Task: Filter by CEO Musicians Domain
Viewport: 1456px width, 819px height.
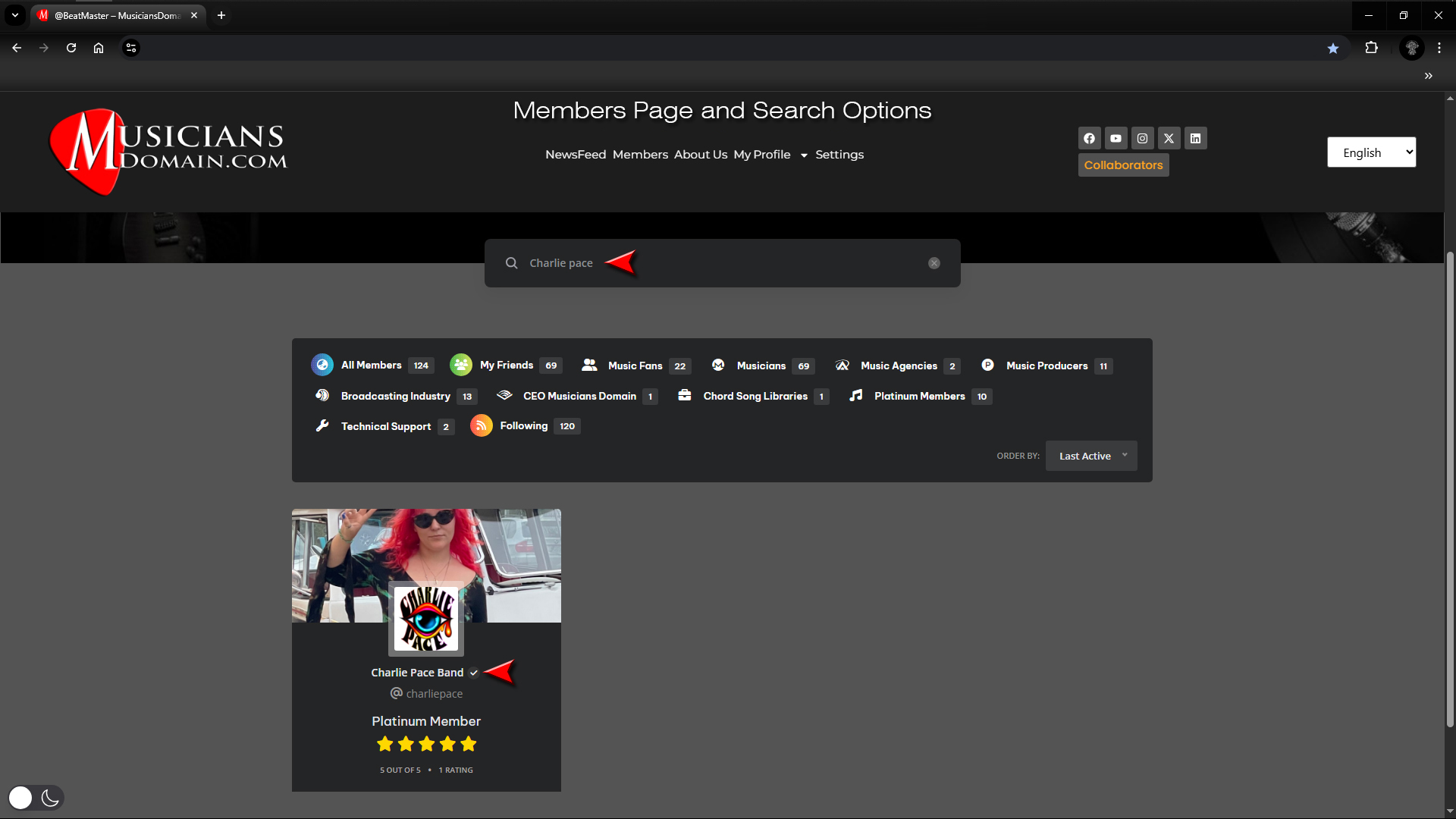Action: coord(577,396)
